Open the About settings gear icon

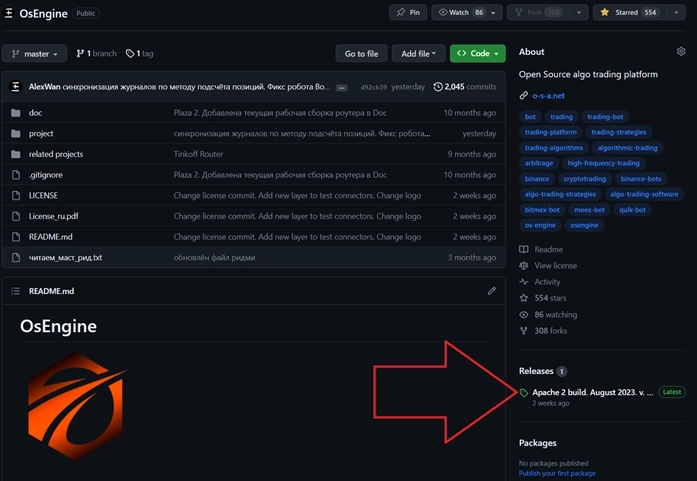[x=681, y=52]
